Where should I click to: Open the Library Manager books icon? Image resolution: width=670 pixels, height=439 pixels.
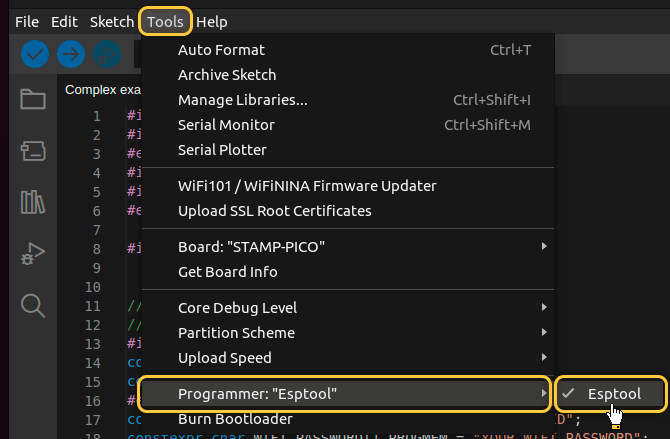click(x=33, y=203)
